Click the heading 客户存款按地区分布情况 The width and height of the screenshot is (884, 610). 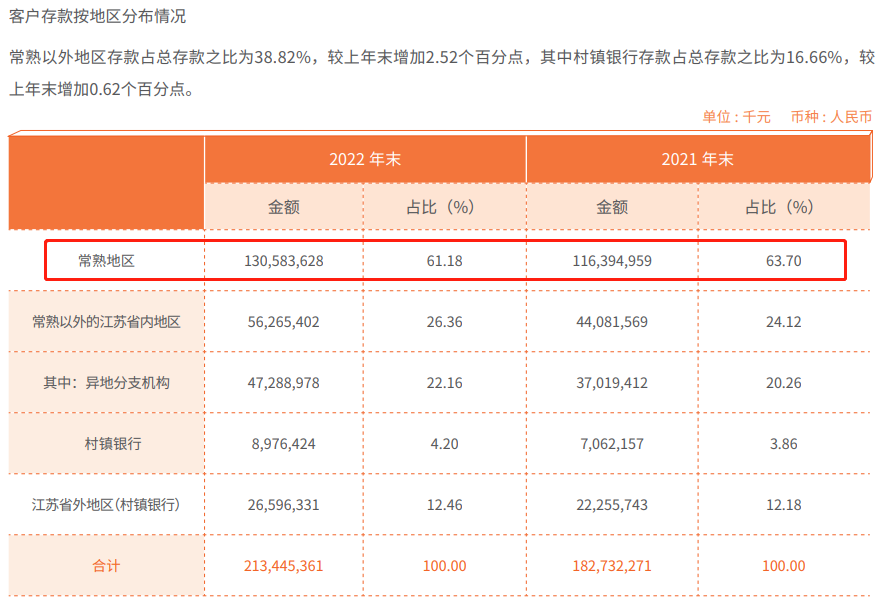click(x=98, y=16)
